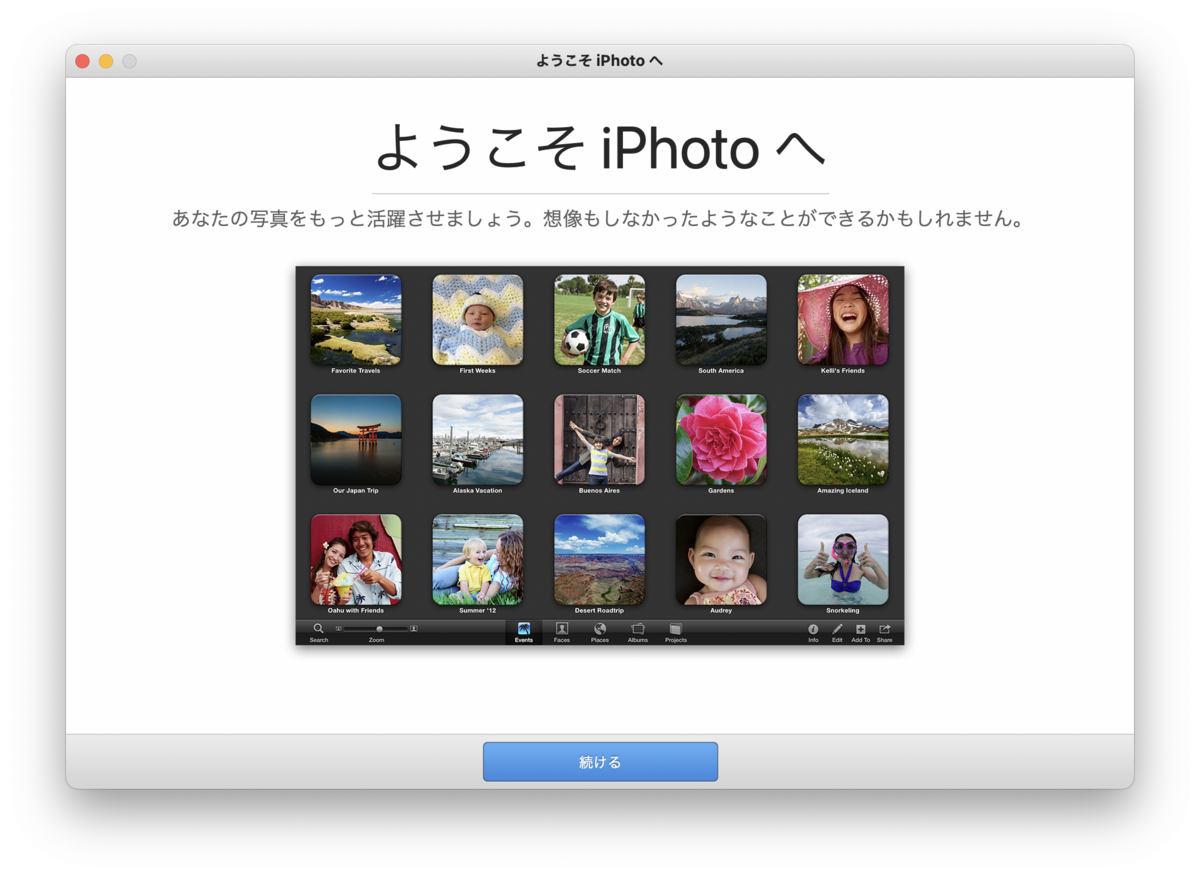Screen dimensions: 1200x876
Task: Select the Amazing Iceland thumbnail
Action: point(843,440)
